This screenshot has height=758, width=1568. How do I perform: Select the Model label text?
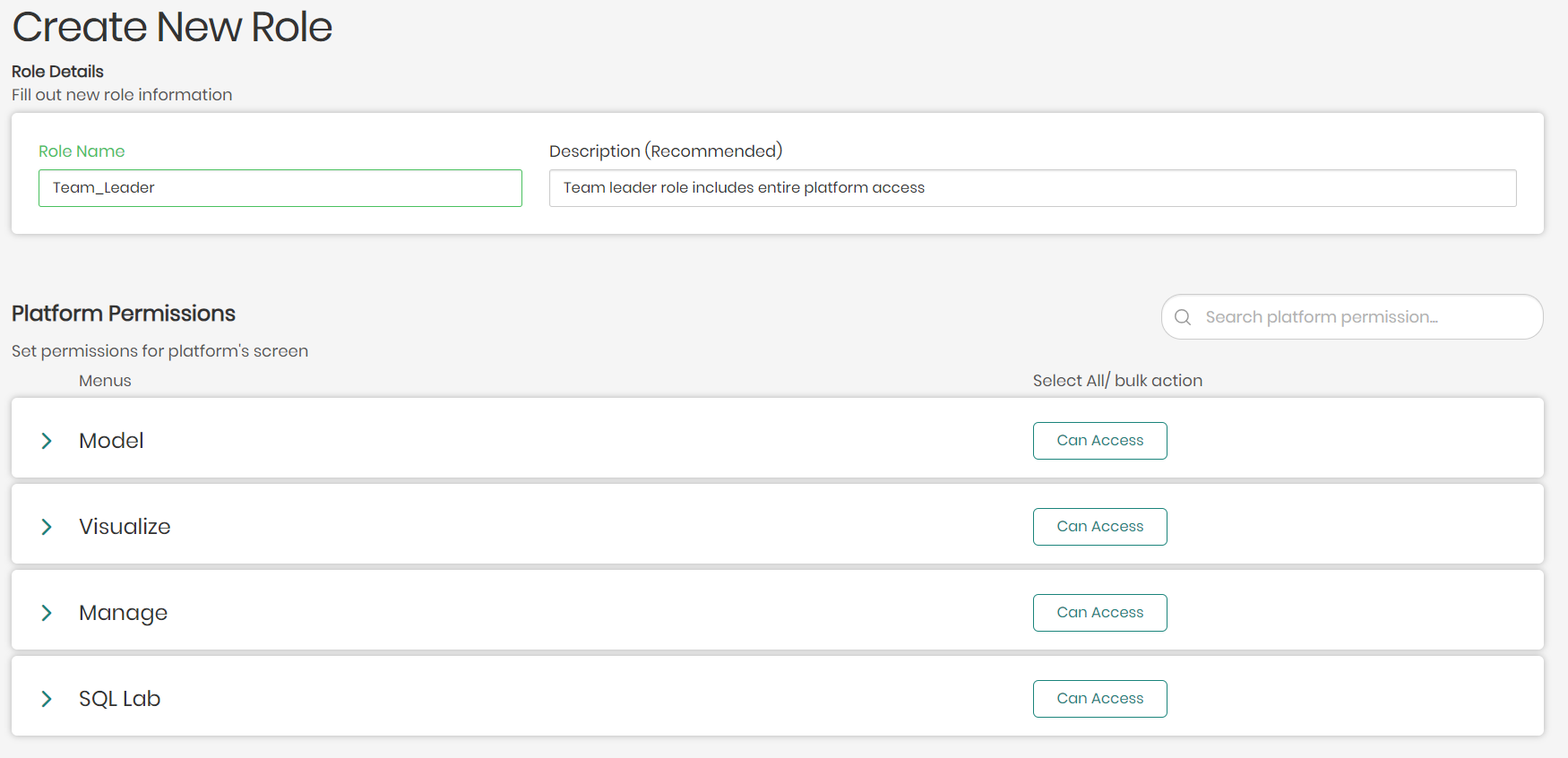pos(111,441)
